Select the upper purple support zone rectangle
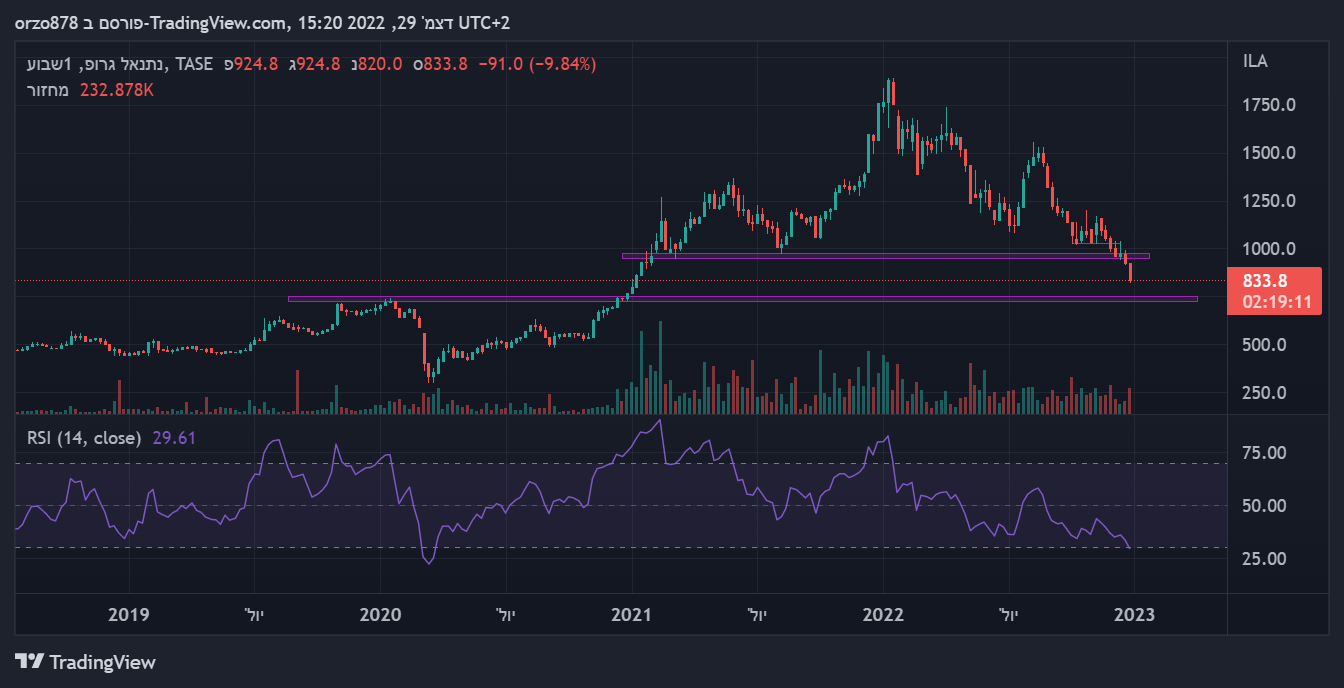 885,256
